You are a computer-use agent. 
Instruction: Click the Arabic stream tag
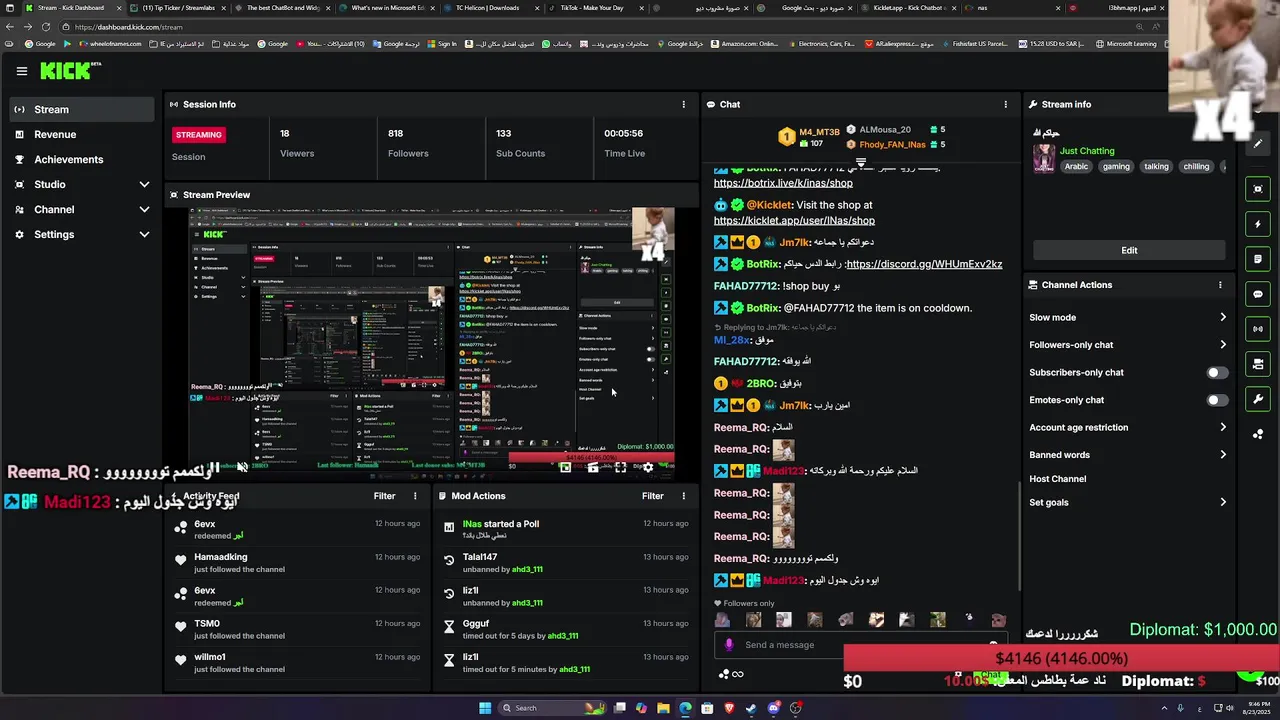click(1076, 167)
